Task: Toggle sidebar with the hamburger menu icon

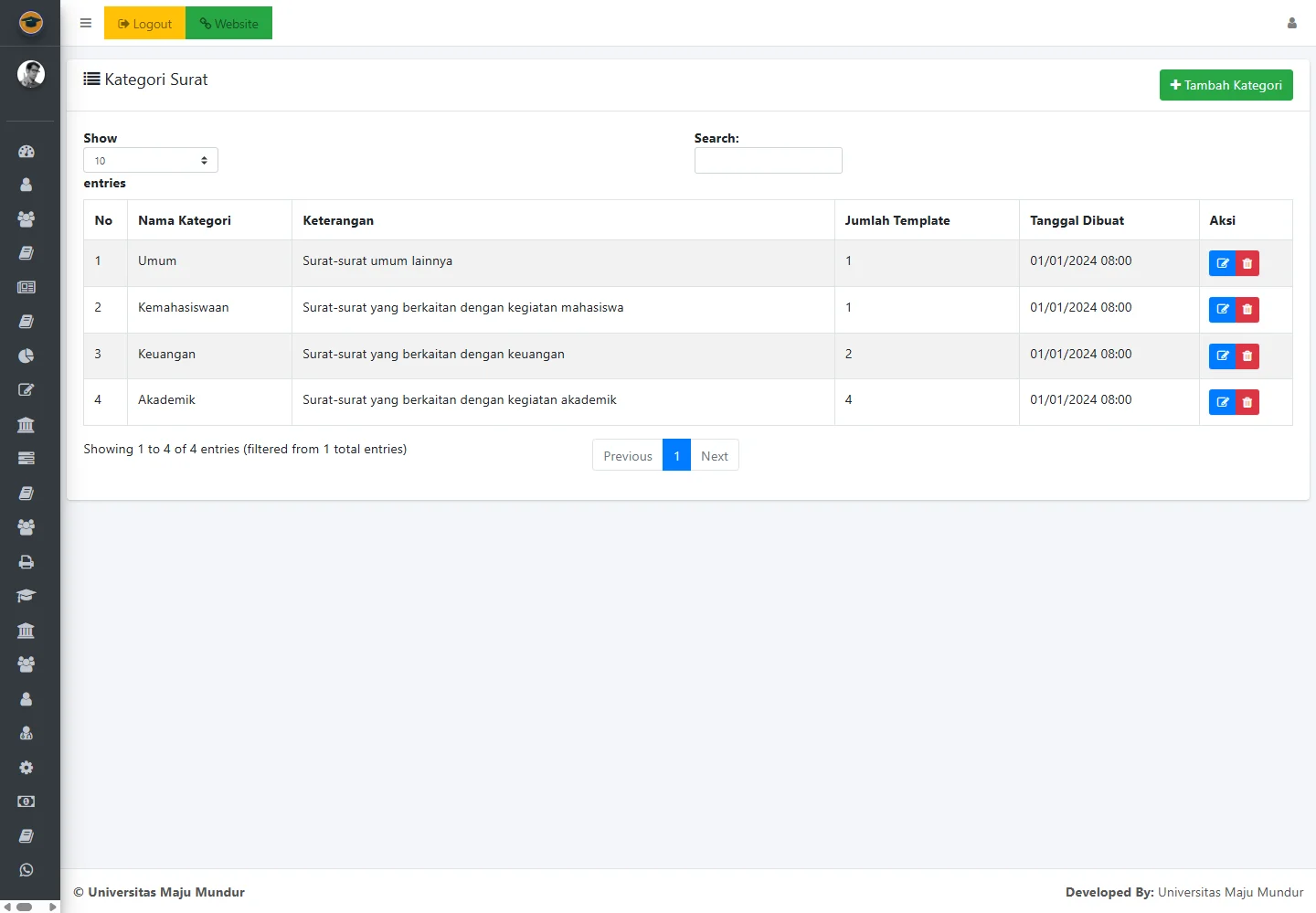Action: [86, 24]
